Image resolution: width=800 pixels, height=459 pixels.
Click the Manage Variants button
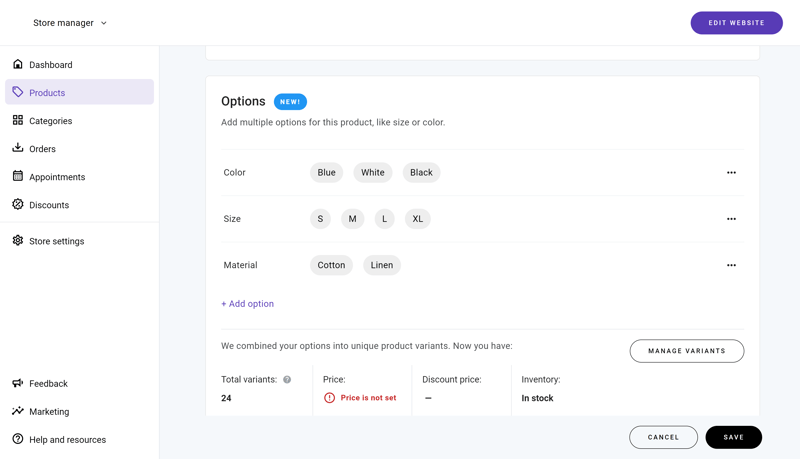pyautogui.click(x=687, y=351)
